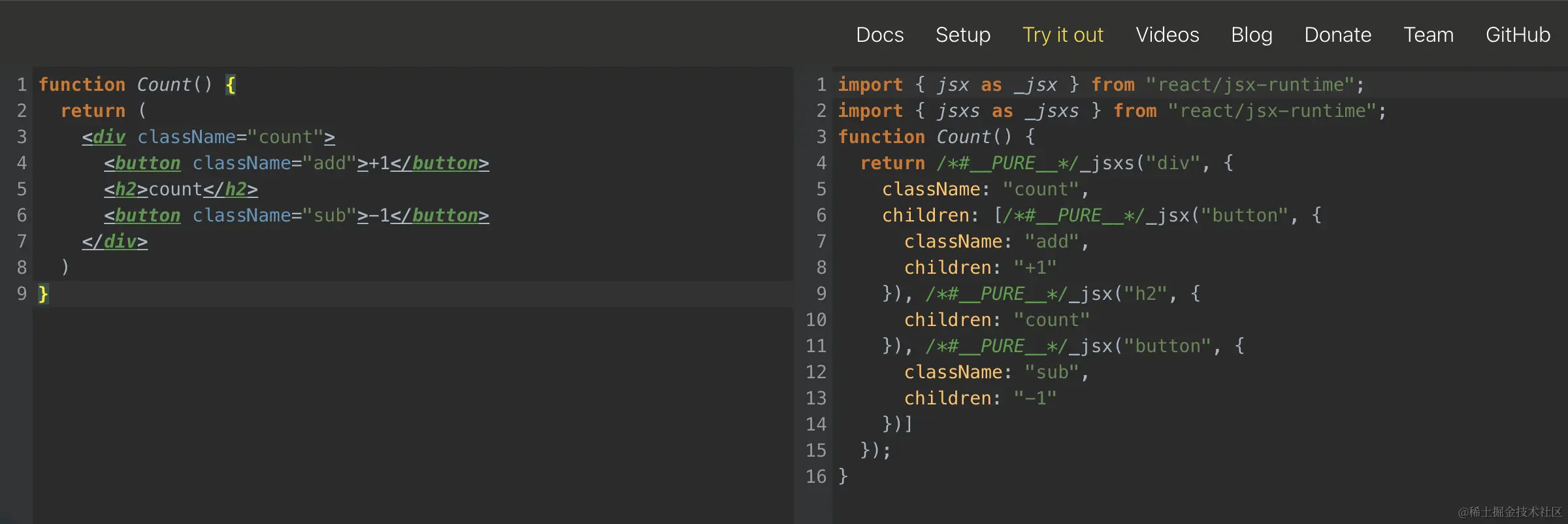Select the highlighted Try it out link
This screenshot has height=524, width=1568.
[1063, 35]
